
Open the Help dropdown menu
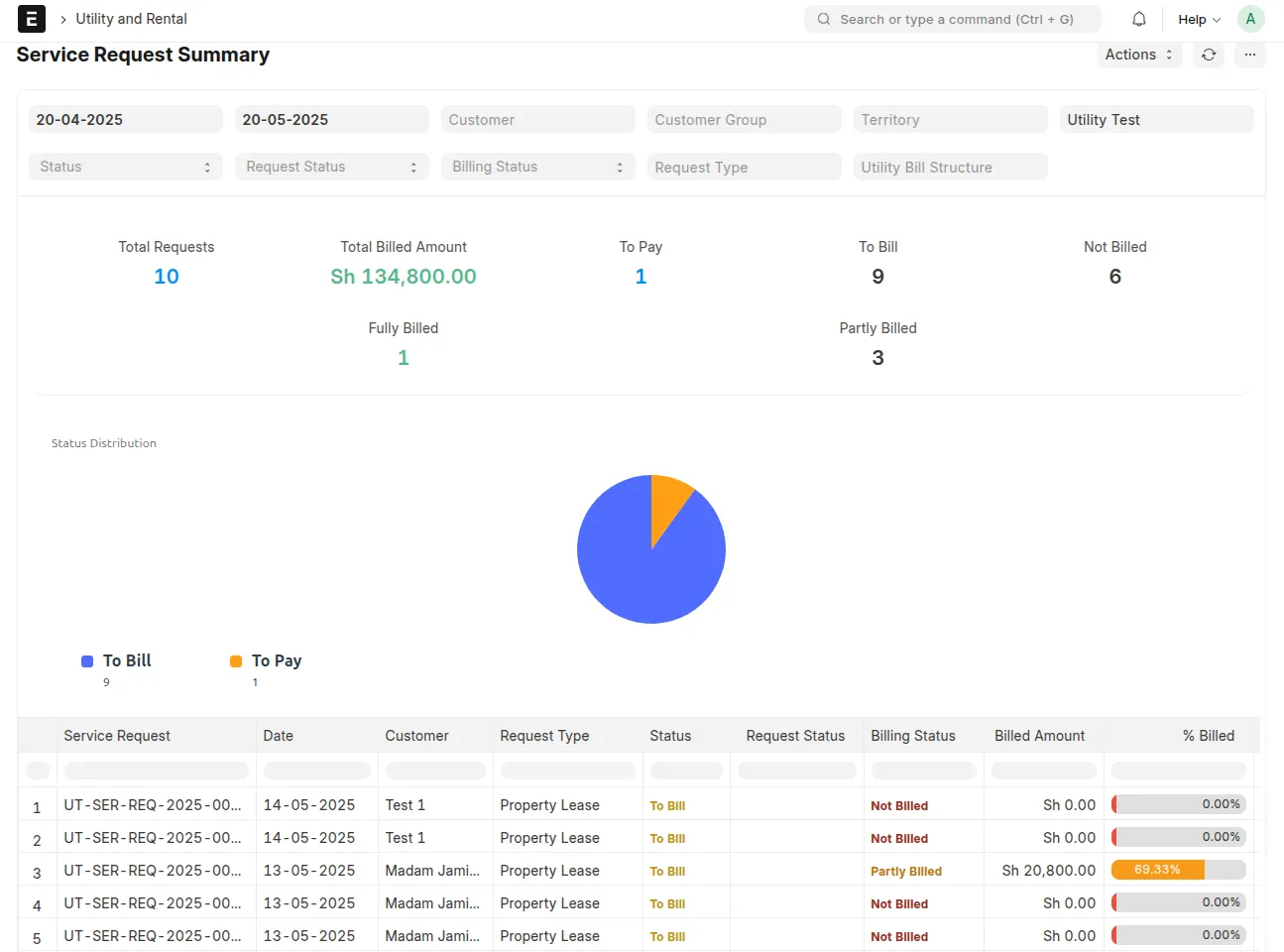1199,19
